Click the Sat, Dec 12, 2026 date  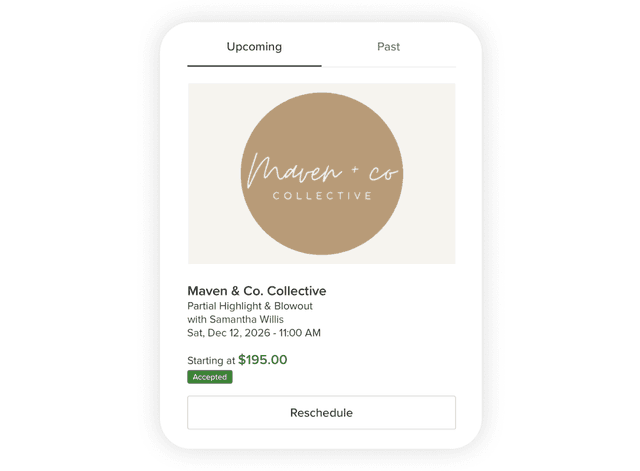point(229,333)
